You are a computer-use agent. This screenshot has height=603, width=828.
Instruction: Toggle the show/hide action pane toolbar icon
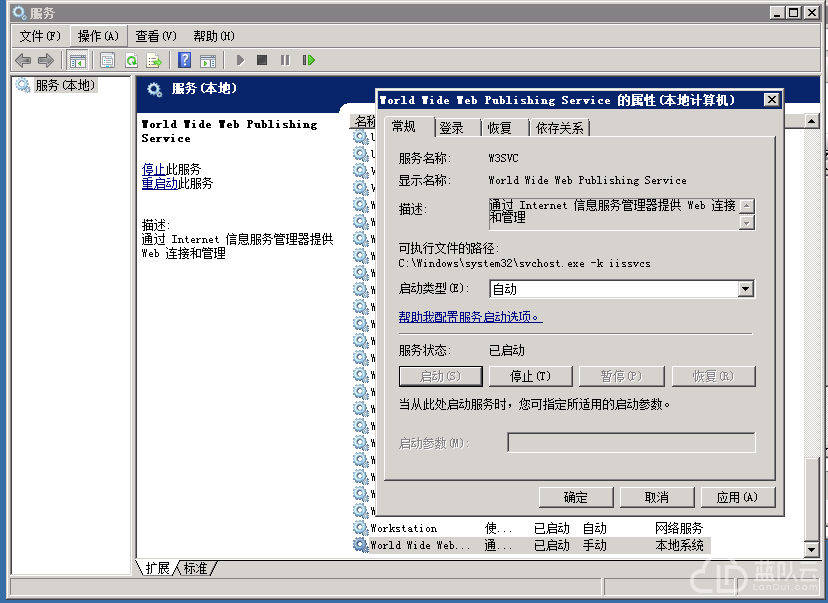pos(208,60)
